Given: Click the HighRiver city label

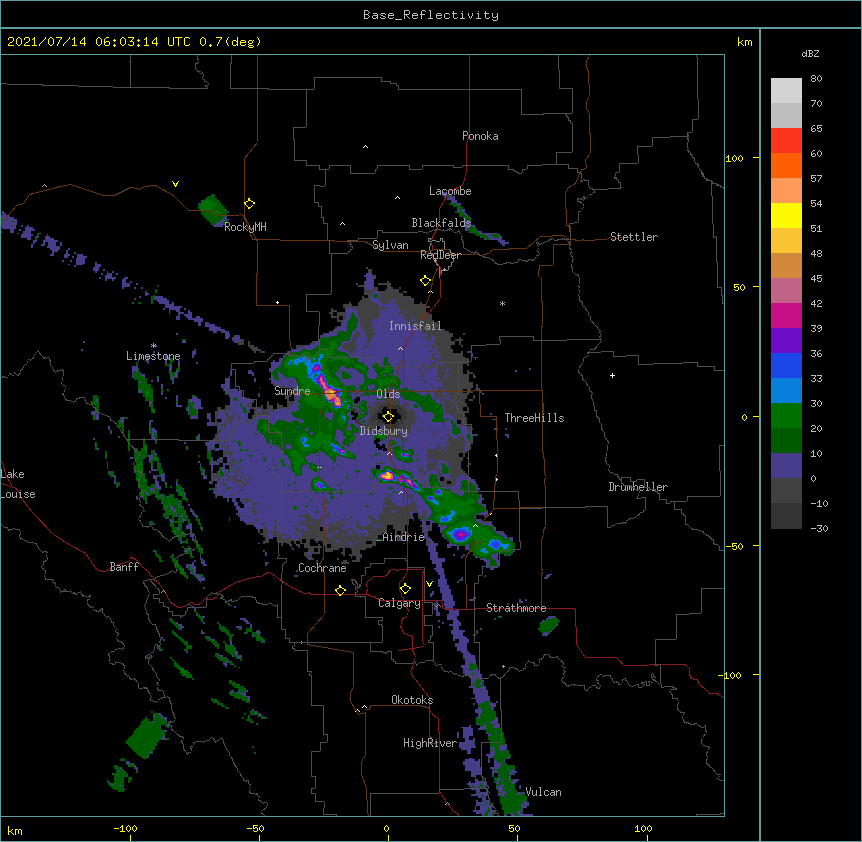Looking at the screenshot, I should 430,743.
